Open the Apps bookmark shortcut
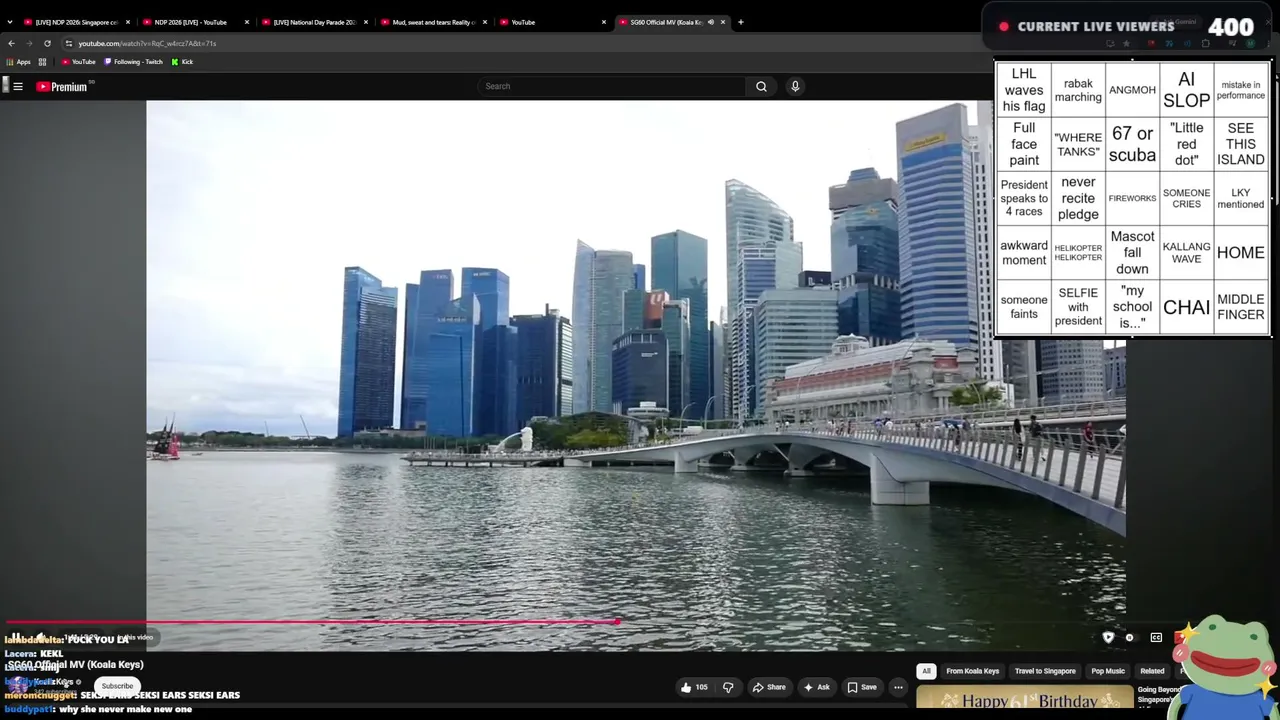 18,62
